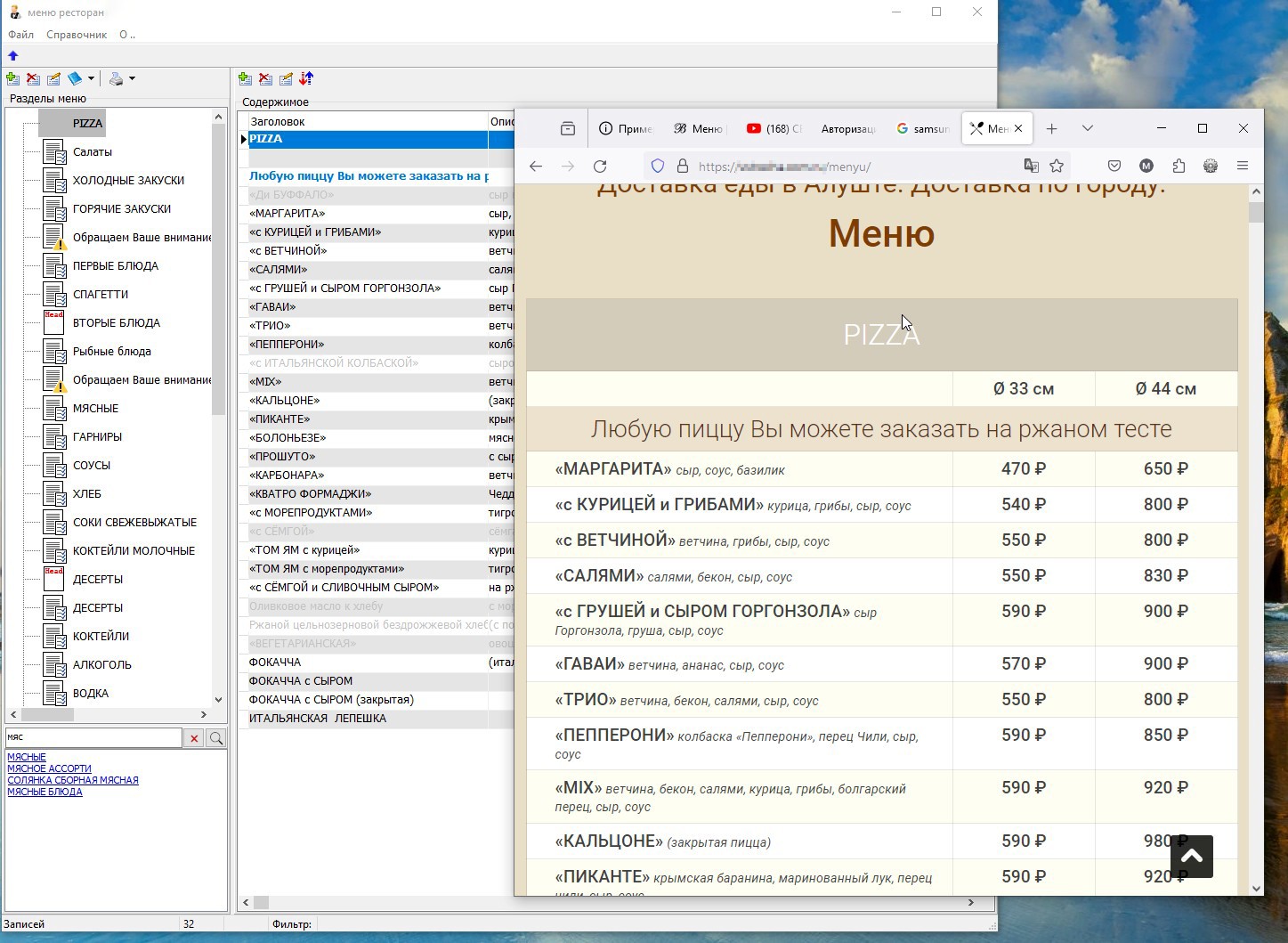This screenshot has width=1288, height=943.
Task: Select the СПАГЕТТИ section in tree
Action: coord(100,294)
